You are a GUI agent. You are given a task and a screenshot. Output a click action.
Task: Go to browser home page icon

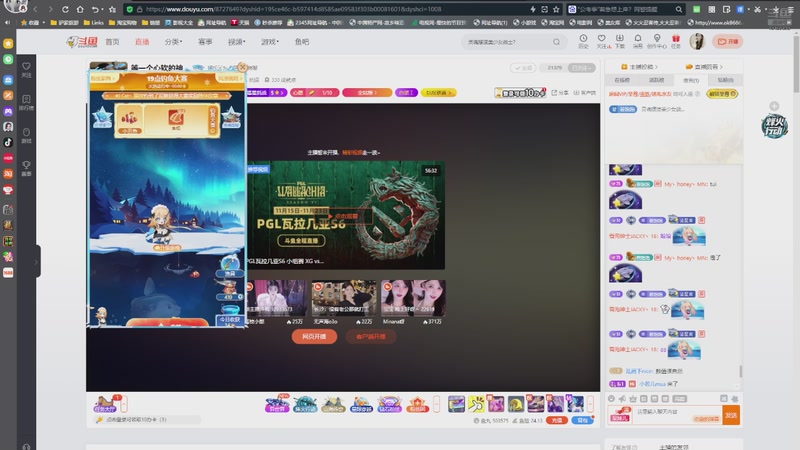80,9
